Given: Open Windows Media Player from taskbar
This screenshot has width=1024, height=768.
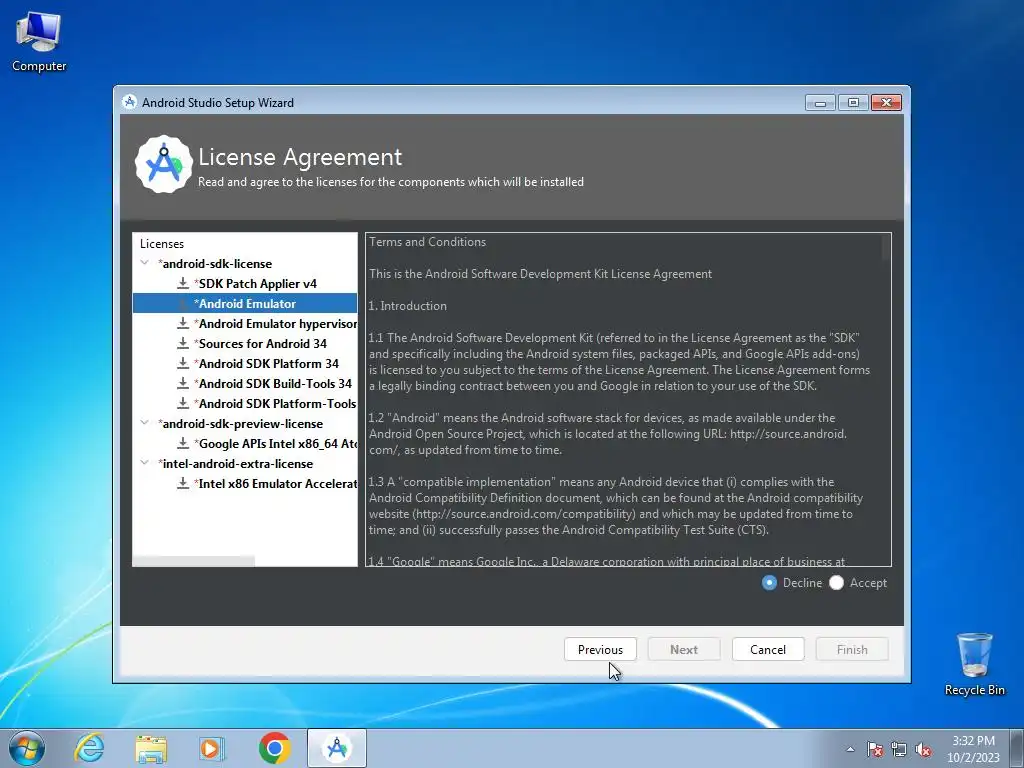Looking at the screenshot, I should (x=212, y=749).
